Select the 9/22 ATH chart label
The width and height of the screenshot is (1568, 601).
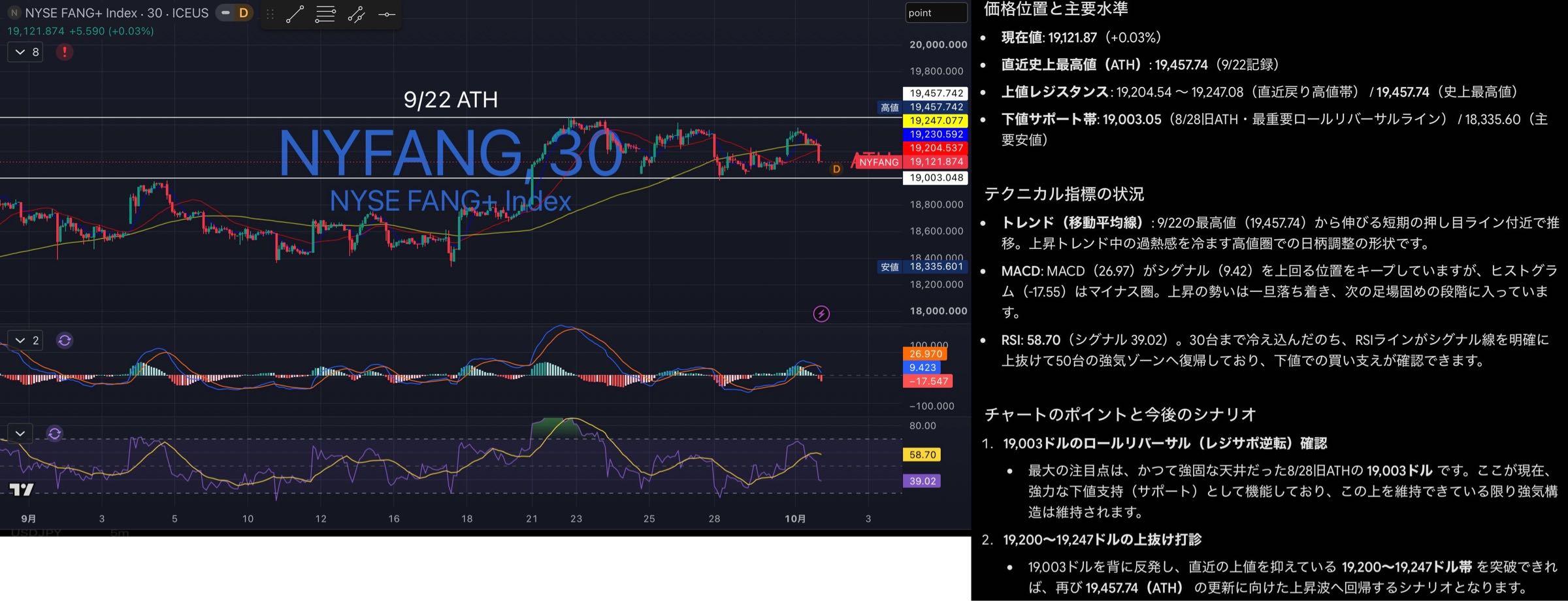tap(451, 100)
